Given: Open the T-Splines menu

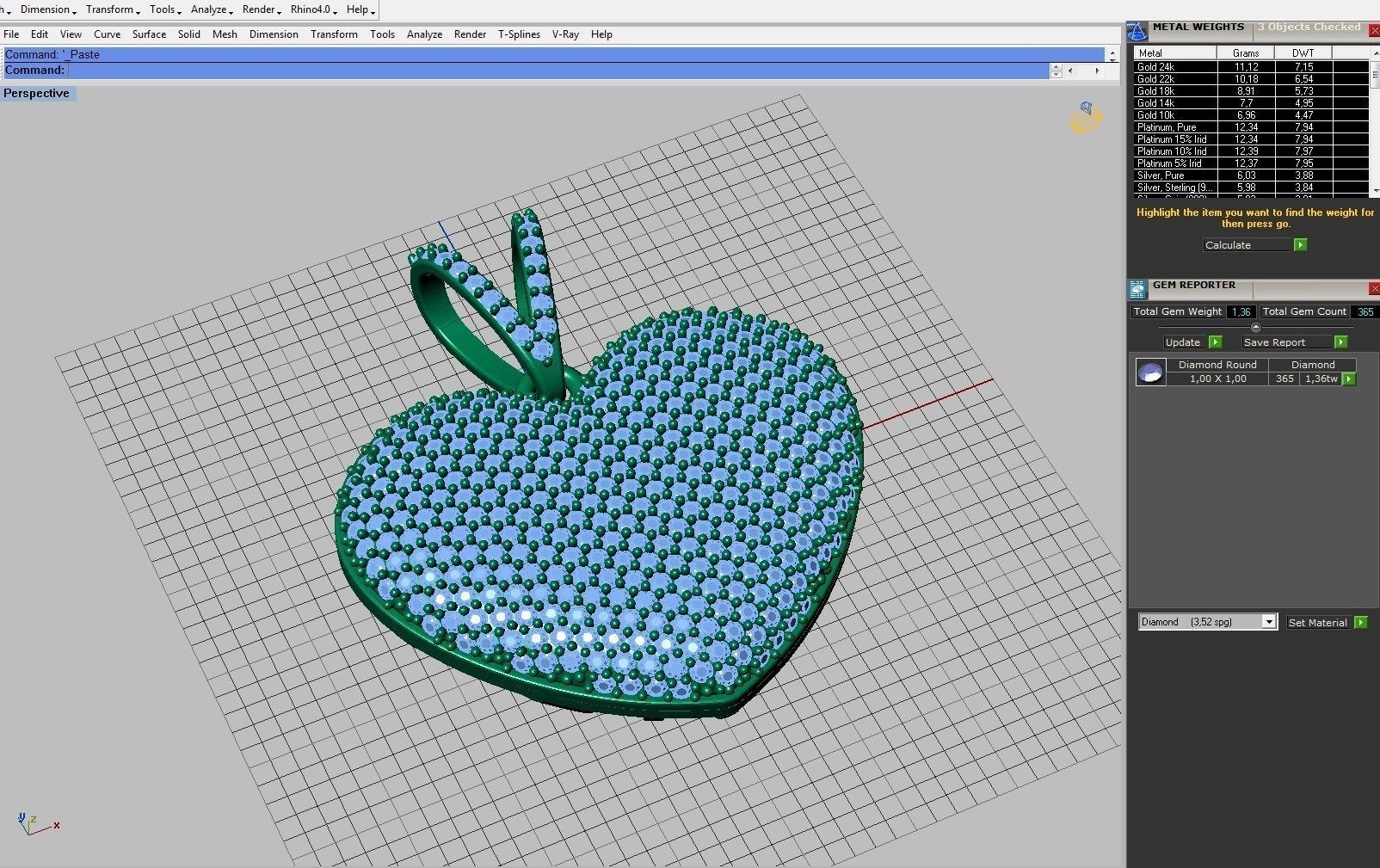Looking at the screenshot, I should (x=519, y=34).
